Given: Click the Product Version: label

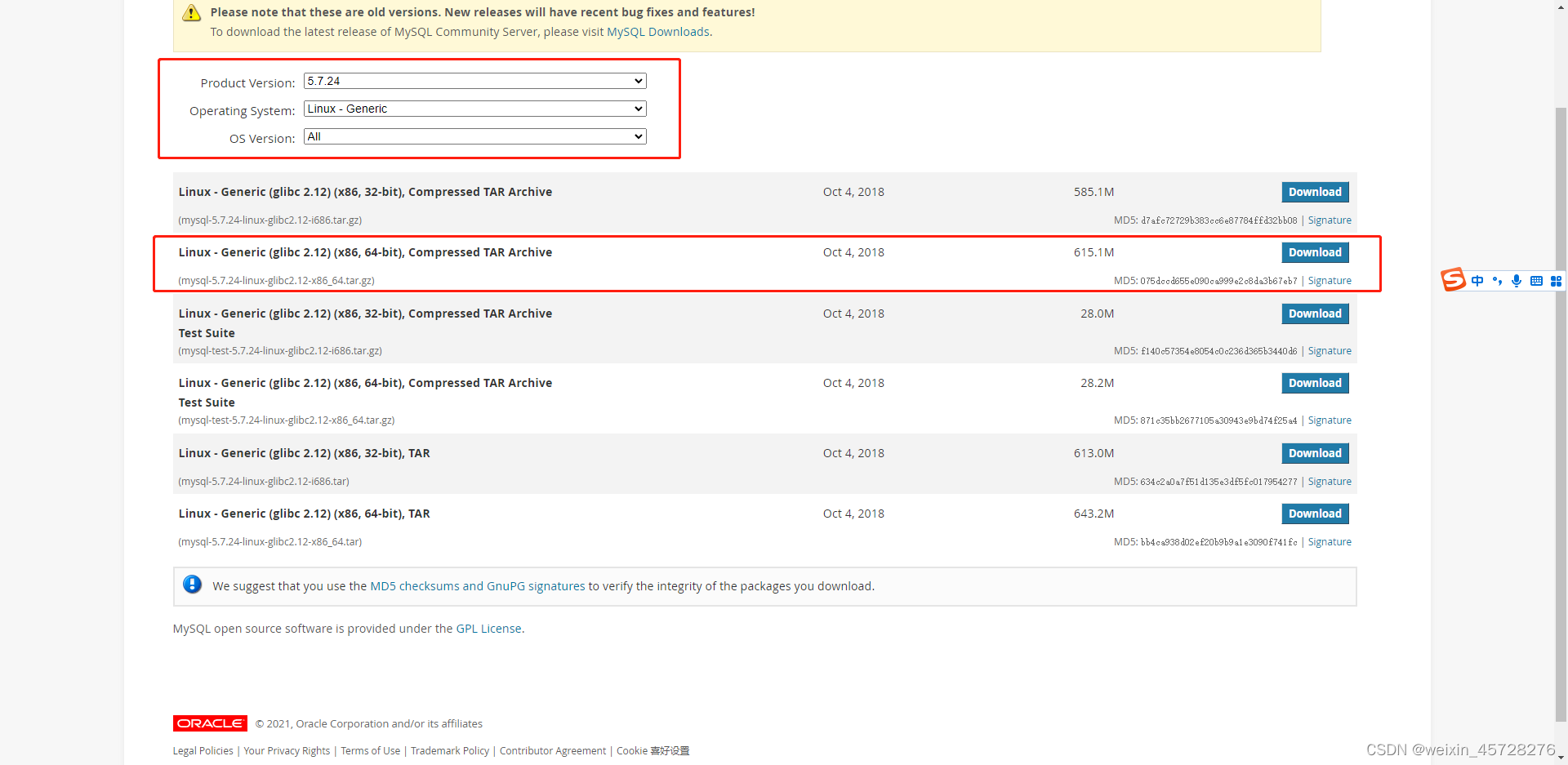Looking at the screenshot, I should point(247,83).
